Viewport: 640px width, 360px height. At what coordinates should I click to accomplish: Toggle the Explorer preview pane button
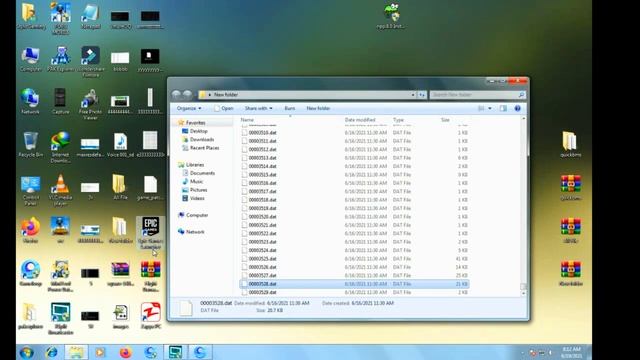coord(503,108)
